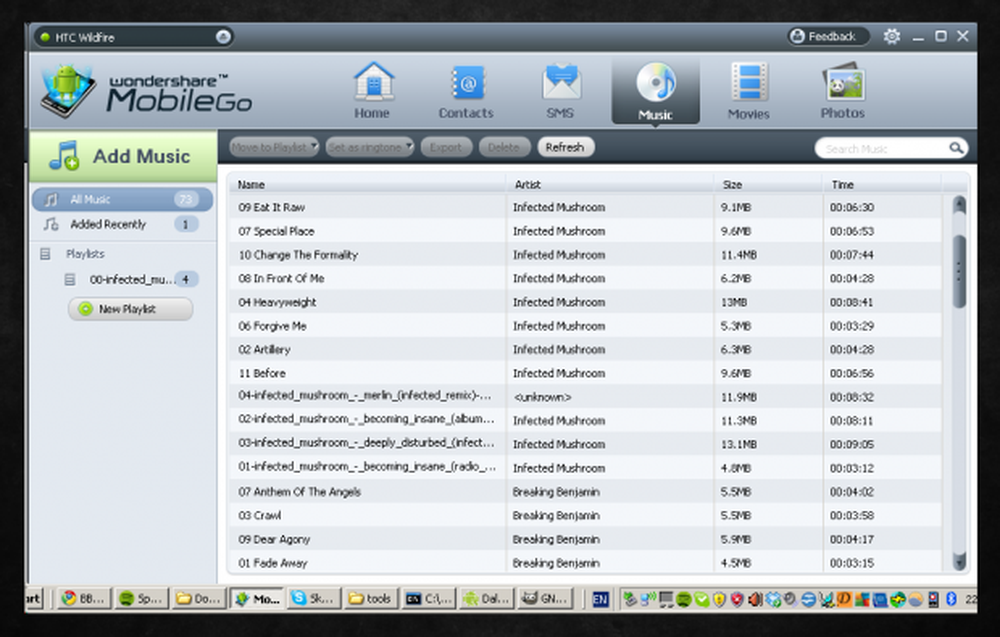Select the song 07 Special Place

pos(585,231)
